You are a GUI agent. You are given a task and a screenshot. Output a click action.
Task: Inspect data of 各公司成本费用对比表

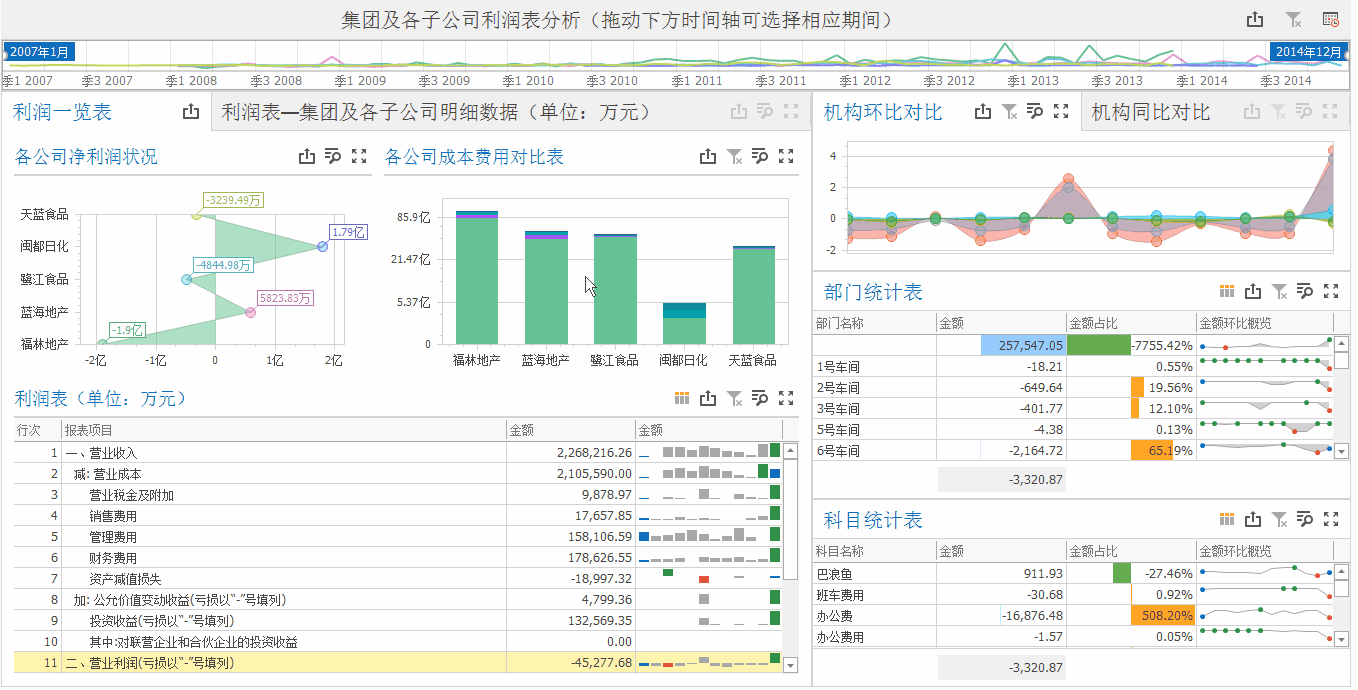tap(760, 156)
